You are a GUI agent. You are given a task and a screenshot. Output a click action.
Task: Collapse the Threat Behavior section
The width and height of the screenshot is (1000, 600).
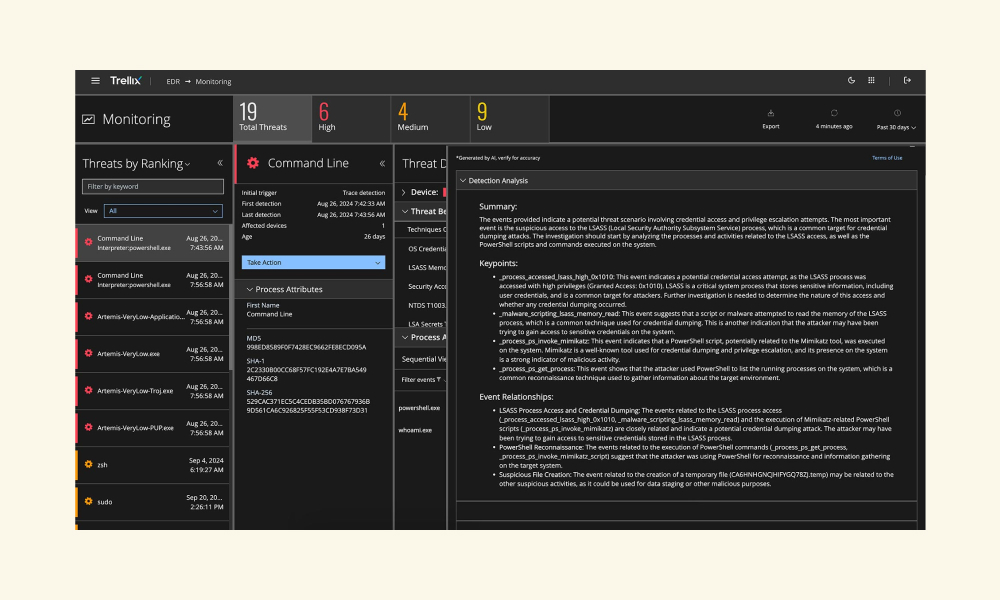(x=405, y=211)
